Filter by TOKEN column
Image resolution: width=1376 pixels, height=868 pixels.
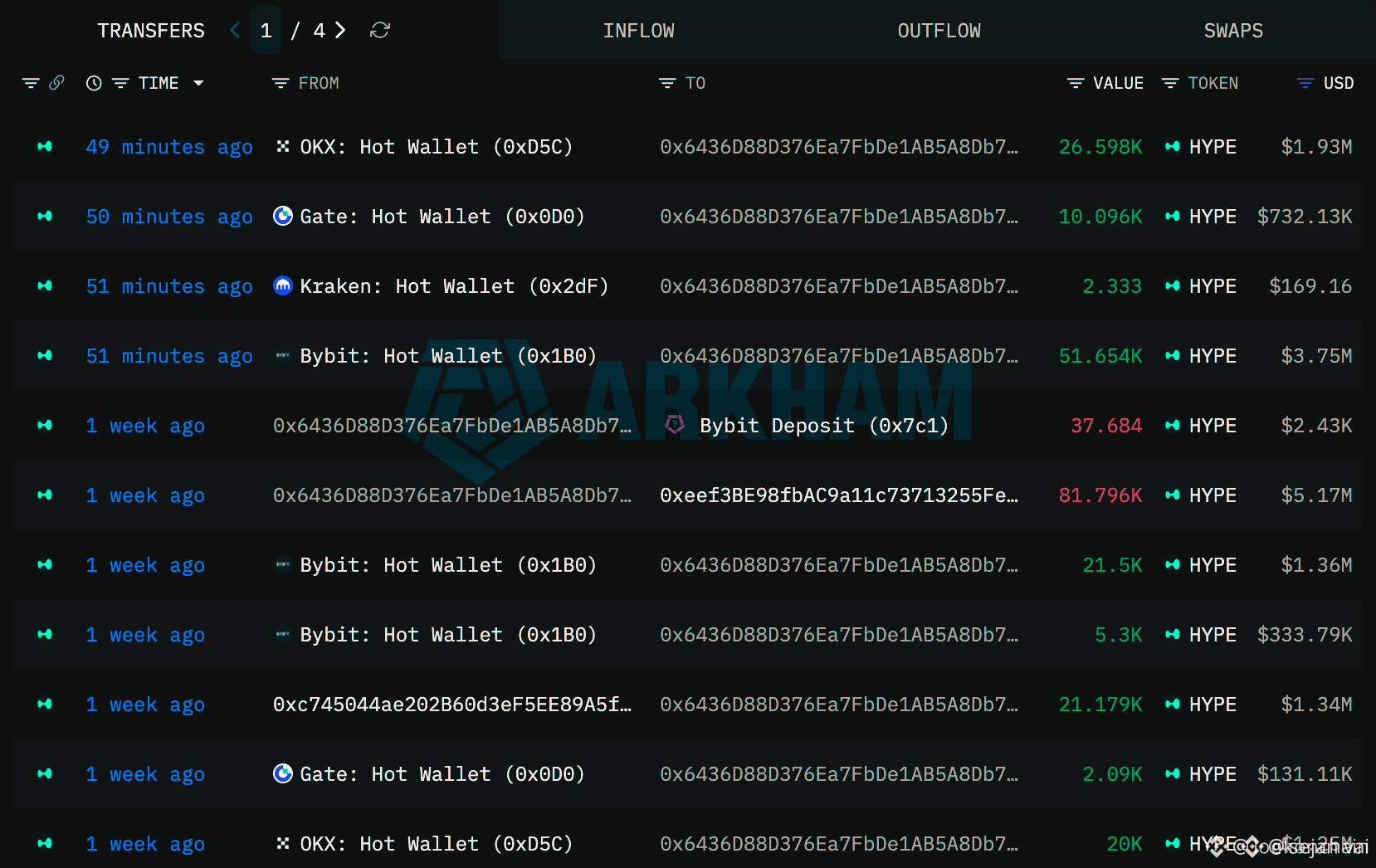point(1170,83)
